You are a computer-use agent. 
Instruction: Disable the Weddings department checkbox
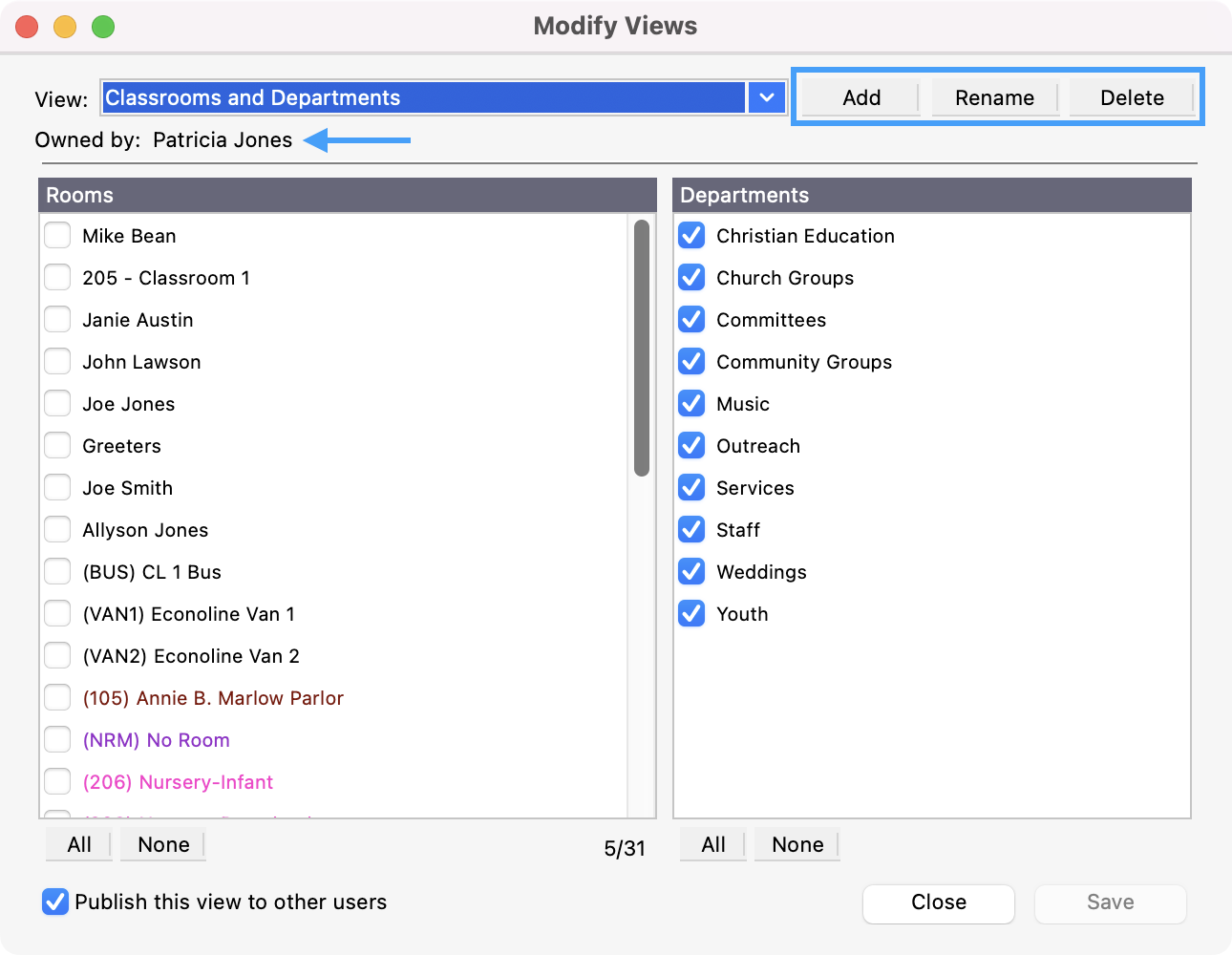point(691,572)
